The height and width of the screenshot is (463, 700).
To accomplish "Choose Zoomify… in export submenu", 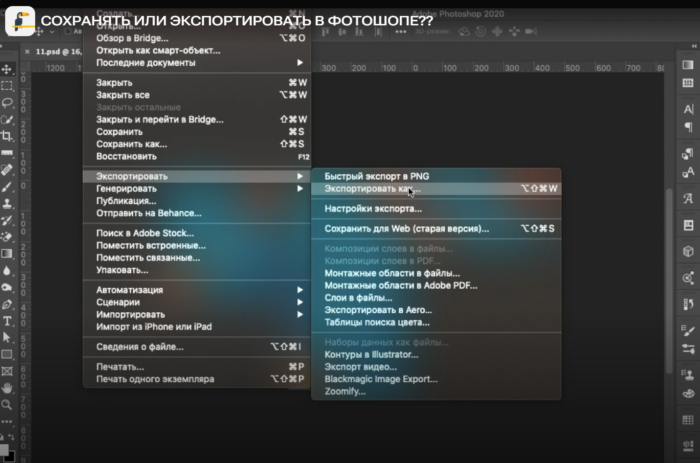I will [436, 391].
